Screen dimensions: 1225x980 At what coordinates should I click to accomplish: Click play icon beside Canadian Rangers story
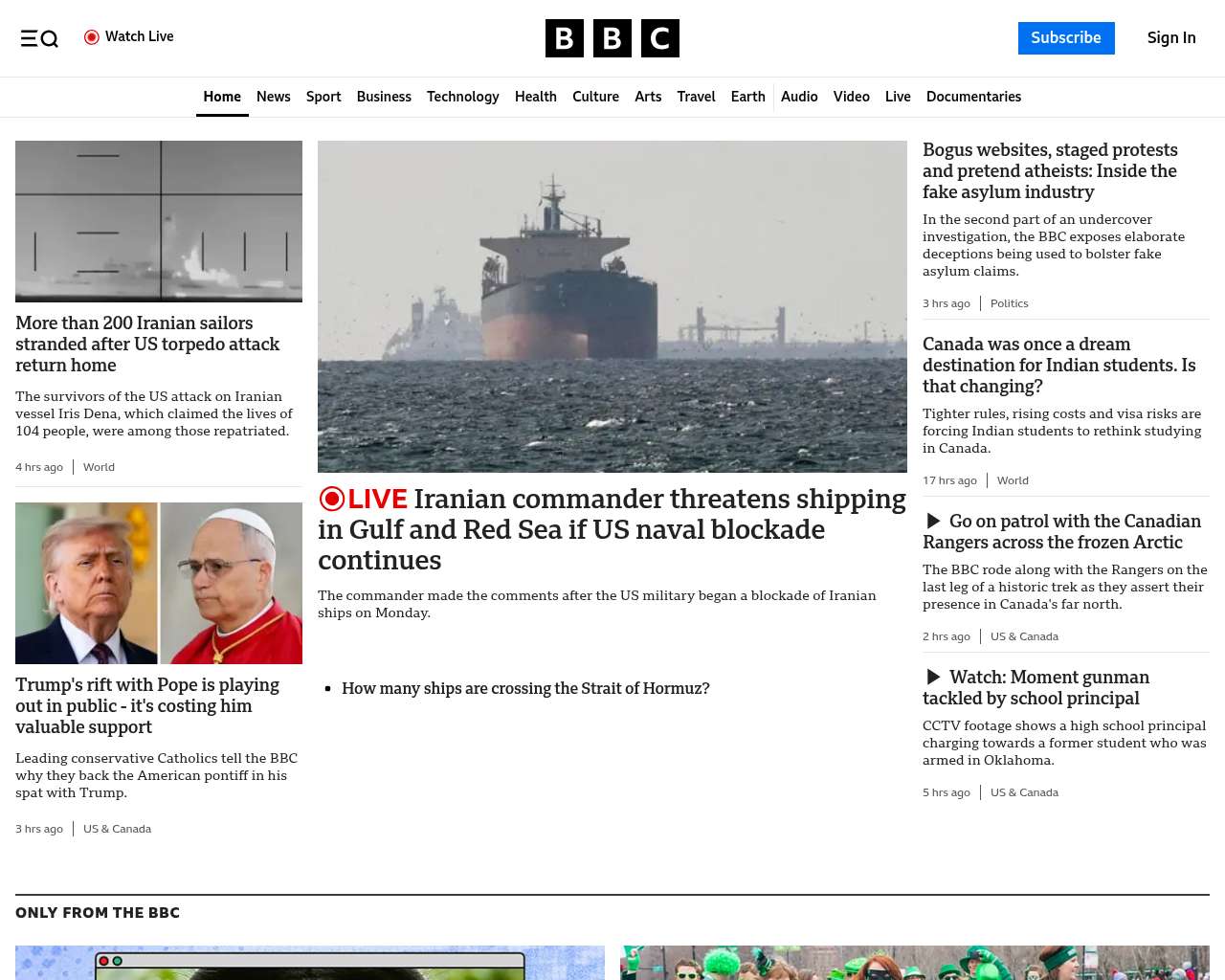[x=933, y=522]
